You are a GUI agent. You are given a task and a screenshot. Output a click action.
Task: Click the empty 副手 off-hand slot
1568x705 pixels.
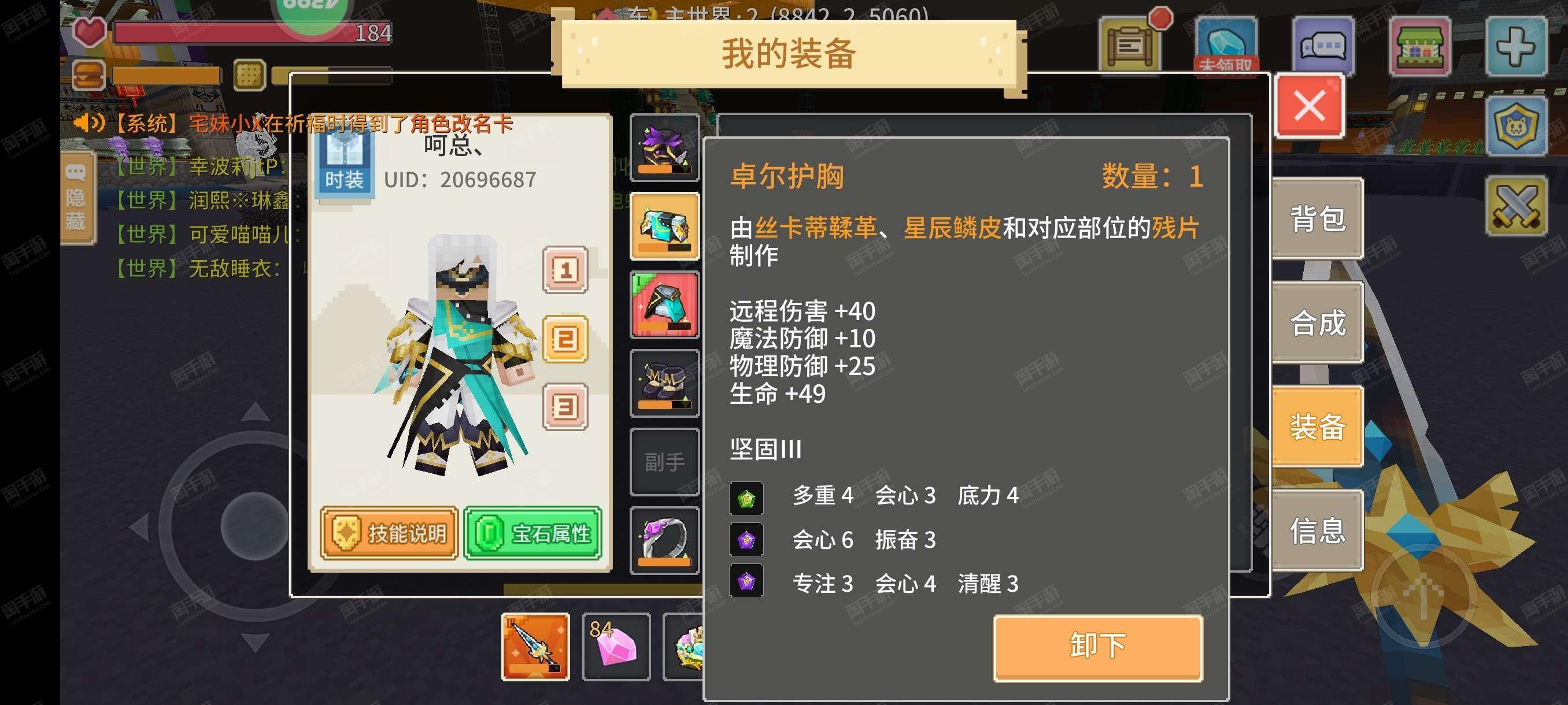pos(664,462)
